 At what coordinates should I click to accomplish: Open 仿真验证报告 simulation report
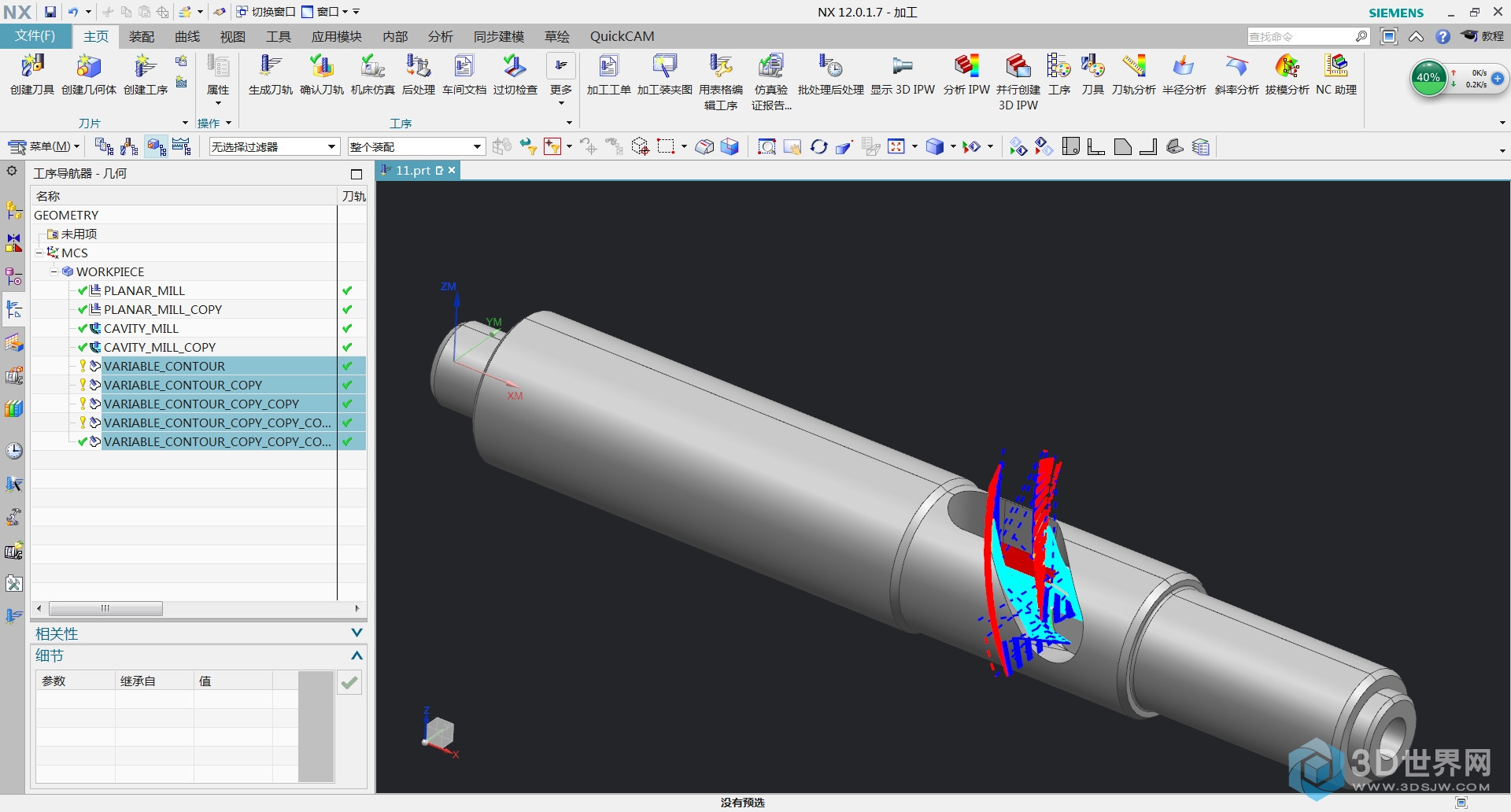pyautogui.click(x=771, y=82)
